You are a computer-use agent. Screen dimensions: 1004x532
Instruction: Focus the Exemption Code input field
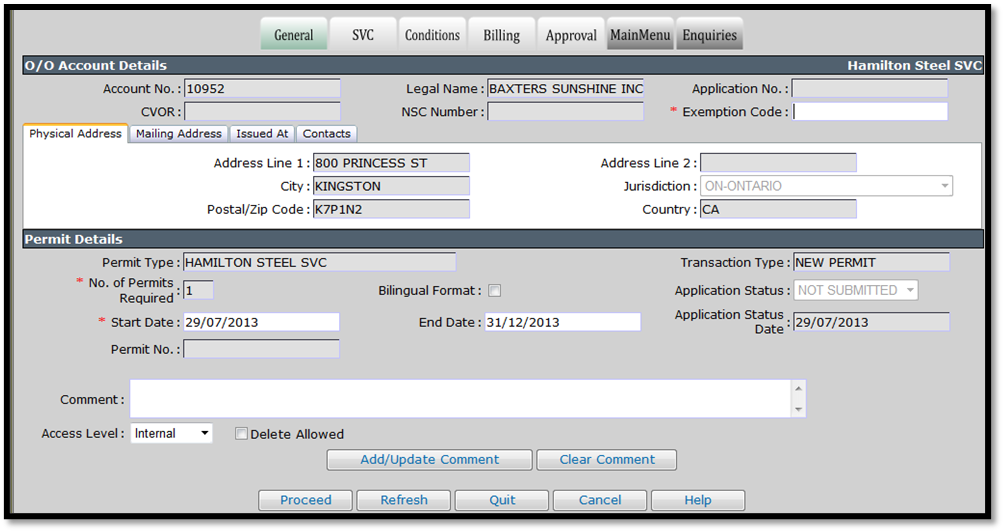coord(870,112)
